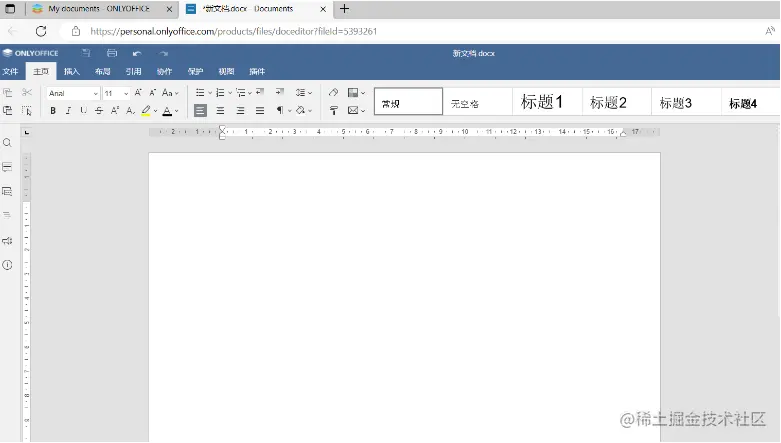Align text left
Viewport: 781px width, 443px height.
tap(200, 111)
